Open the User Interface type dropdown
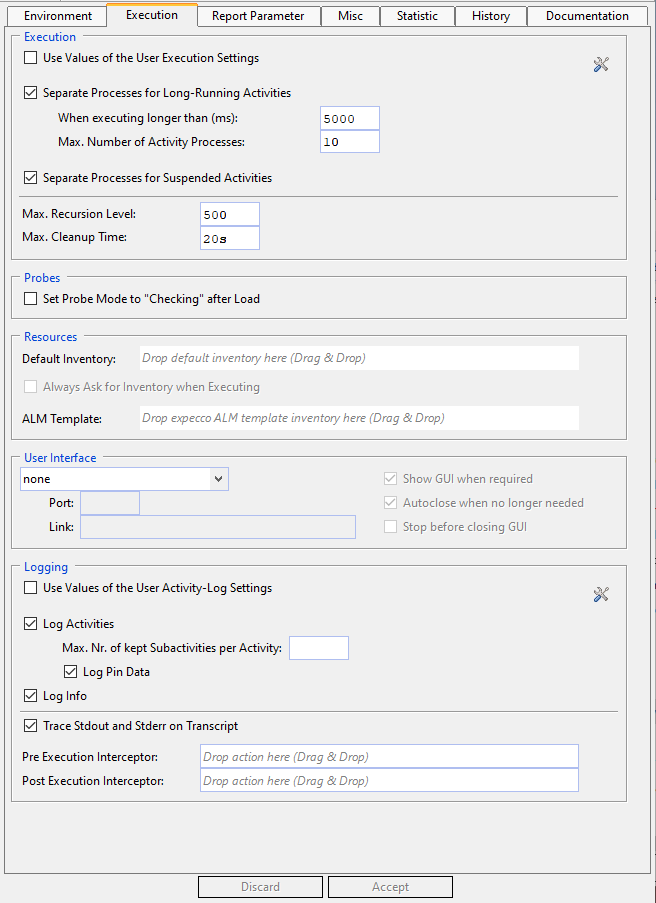Image resolution: width=656 pixels, height=903 pixels. 124,479
